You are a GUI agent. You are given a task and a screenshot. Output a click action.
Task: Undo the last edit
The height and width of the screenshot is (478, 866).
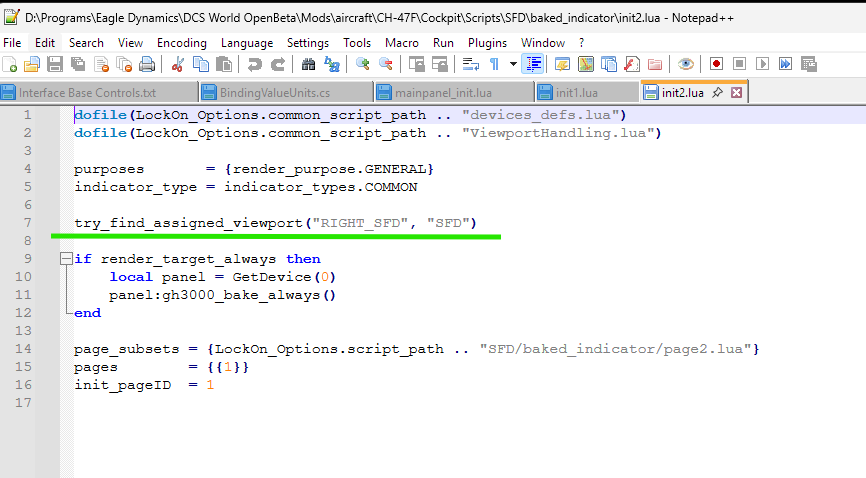(x=254, y=64)
